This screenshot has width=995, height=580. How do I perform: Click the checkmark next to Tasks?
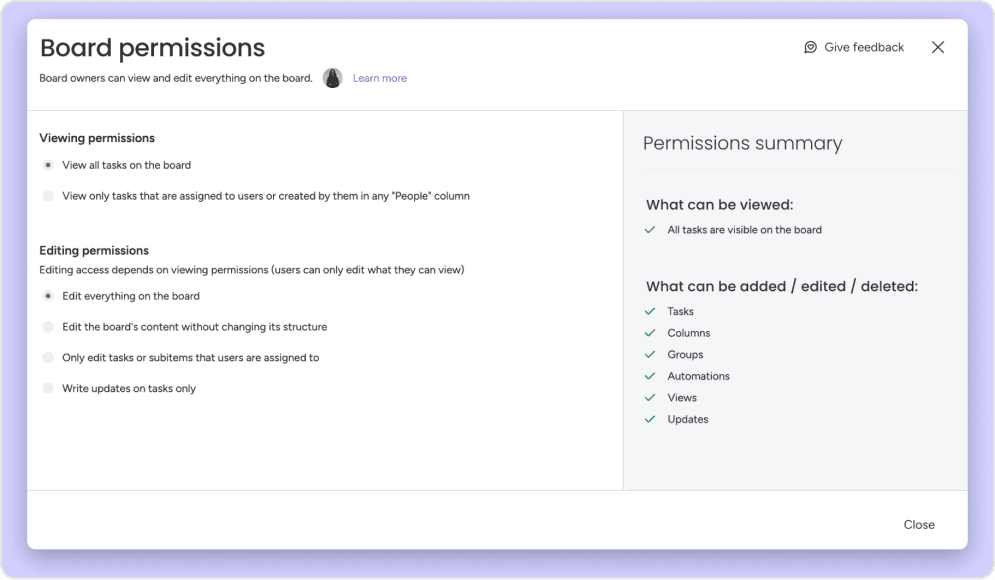[651, 312]
